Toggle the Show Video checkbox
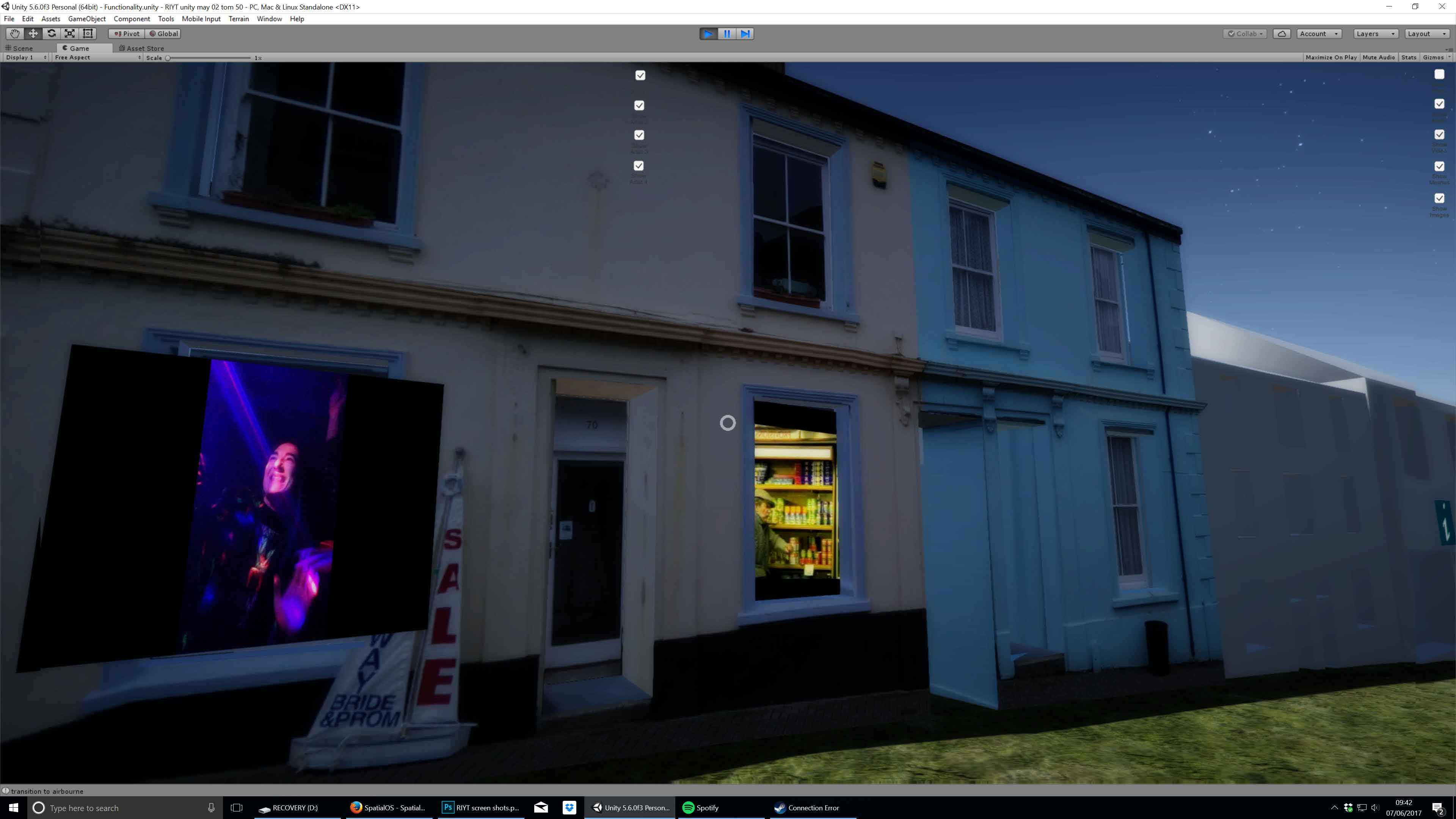Viewport: 1456px width, 819px height. coord(1439,135)
